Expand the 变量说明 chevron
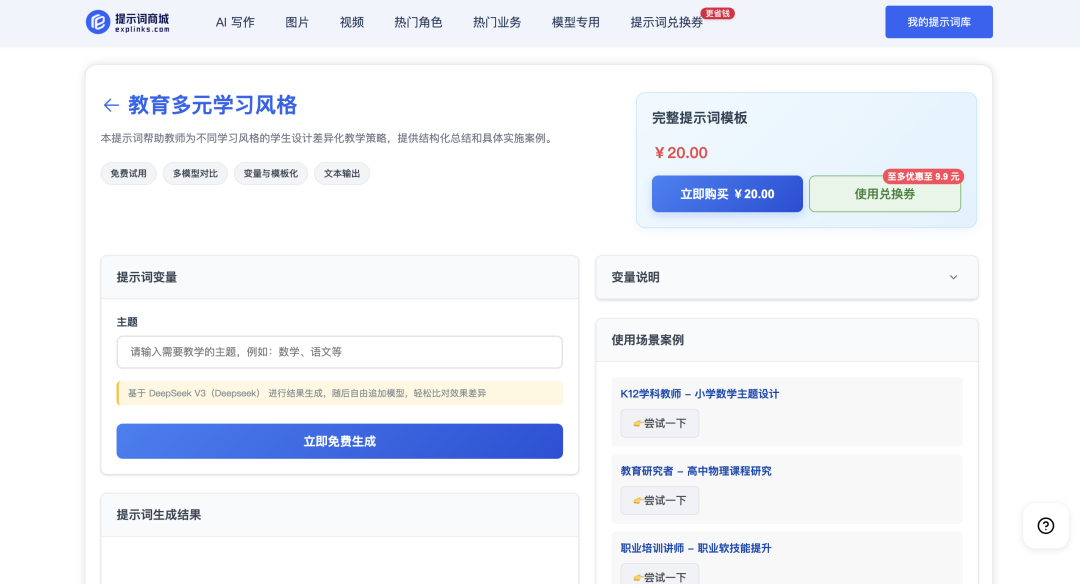Image resolution: width=1080 pixels, height=584 pixels. [953, 277]
